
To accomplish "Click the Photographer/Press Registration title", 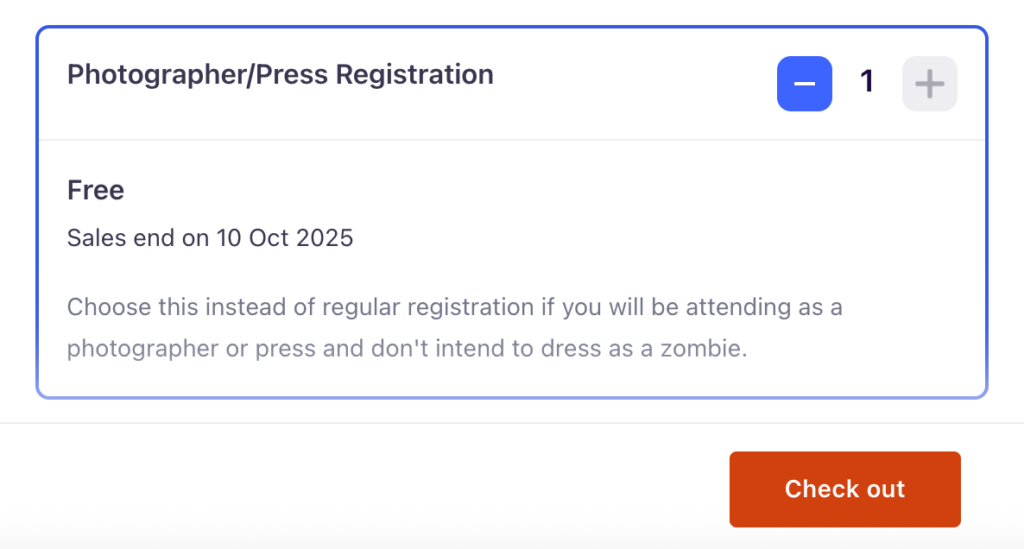I will pyautogui.click(x=280, y=75).
